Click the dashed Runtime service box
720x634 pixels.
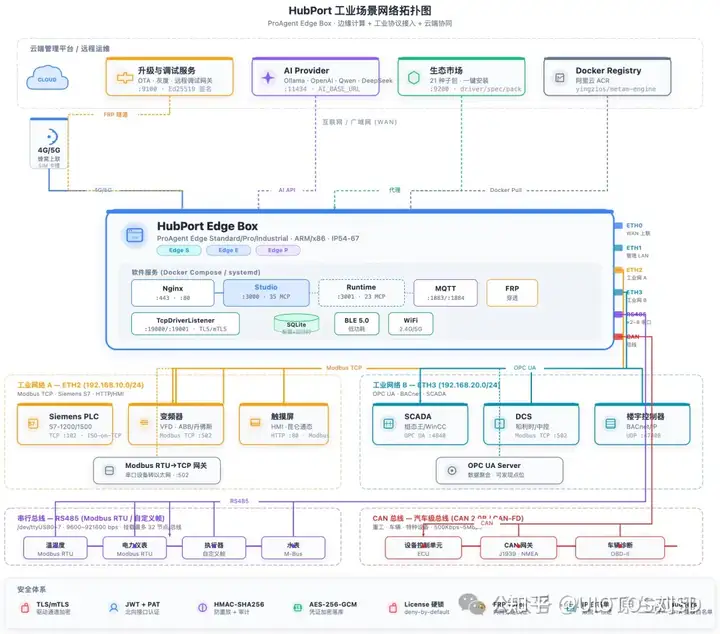[x=361, y=292]
